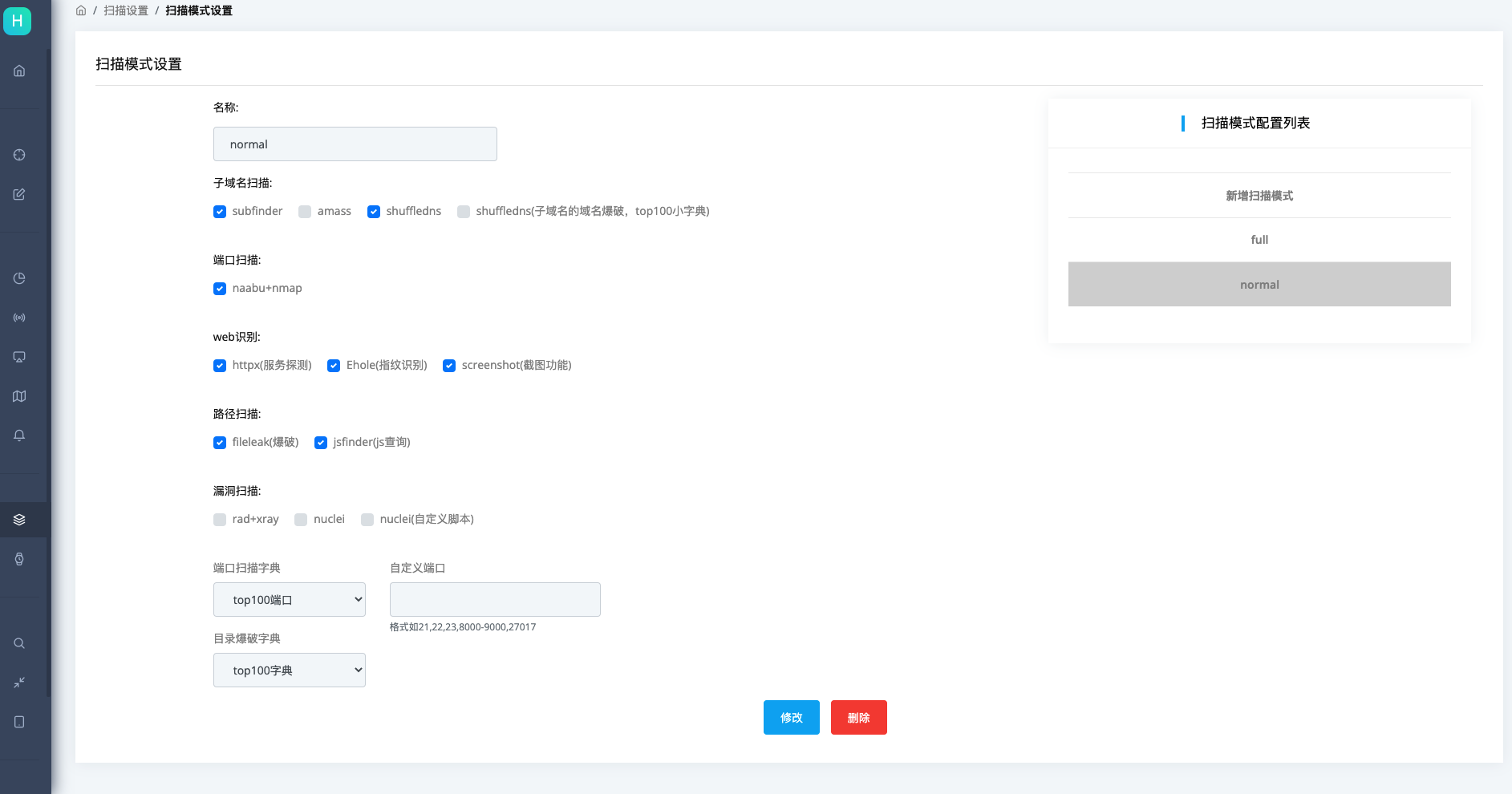This screenshot has height=794, width=1512.
Task: Open the top100端口 port dictionary dropdown
Action: [x=290, y=599]
